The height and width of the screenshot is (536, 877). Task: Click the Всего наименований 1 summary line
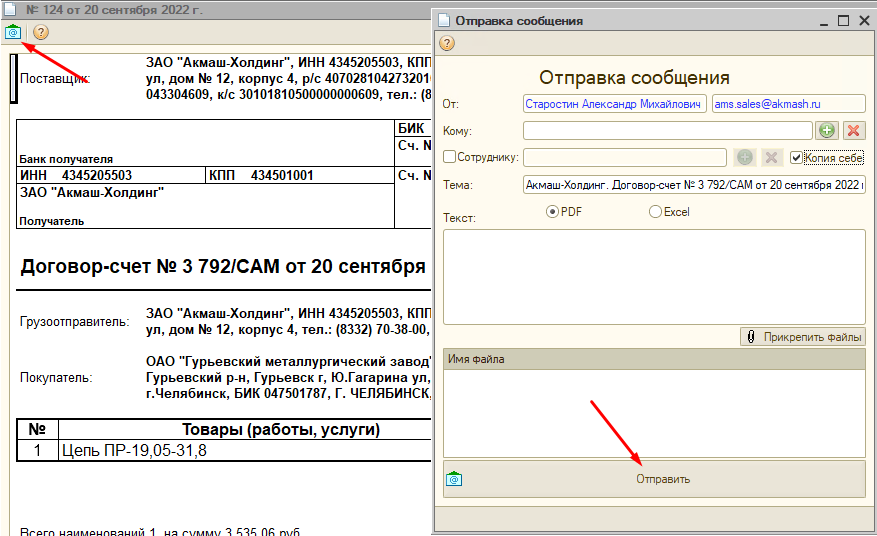tap(159, 531)
